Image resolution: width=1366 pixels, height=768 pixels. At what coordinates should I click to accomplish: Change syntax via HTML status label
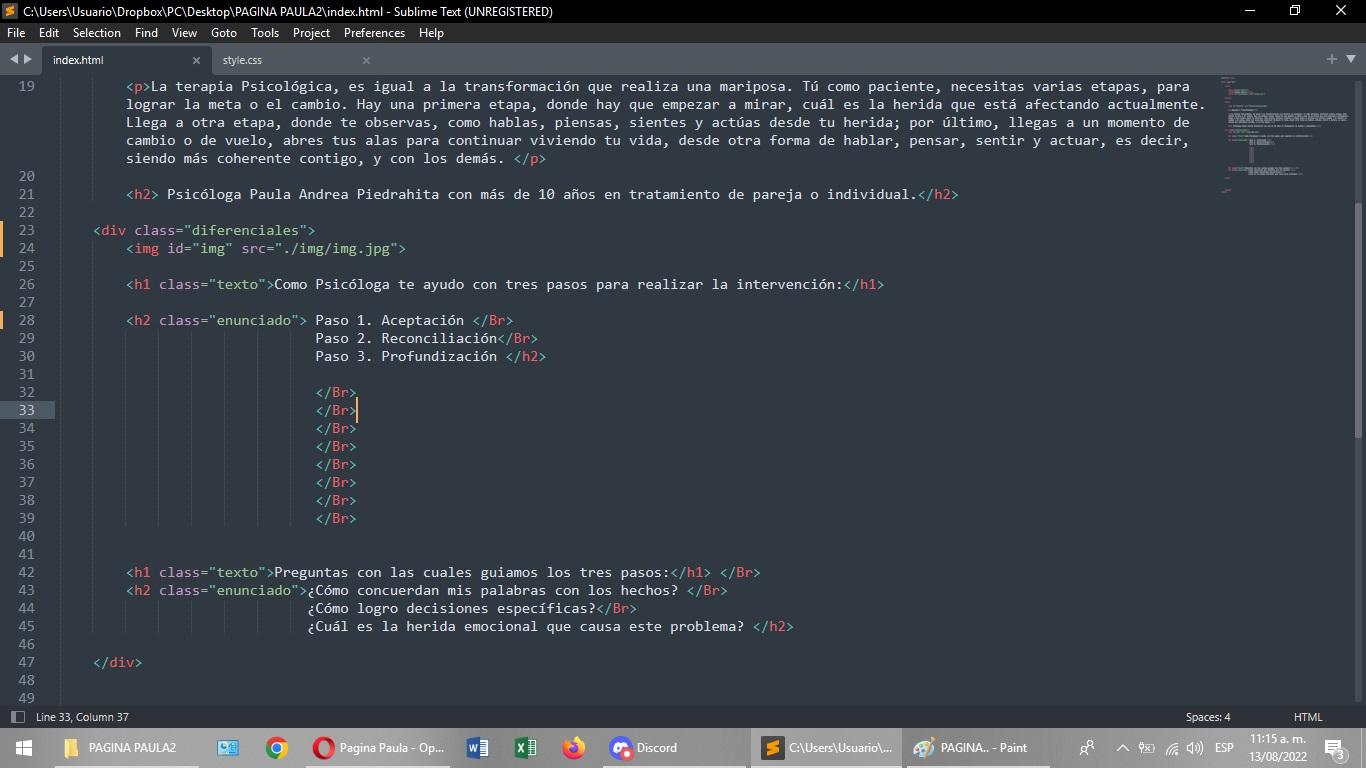[1308, 717]
